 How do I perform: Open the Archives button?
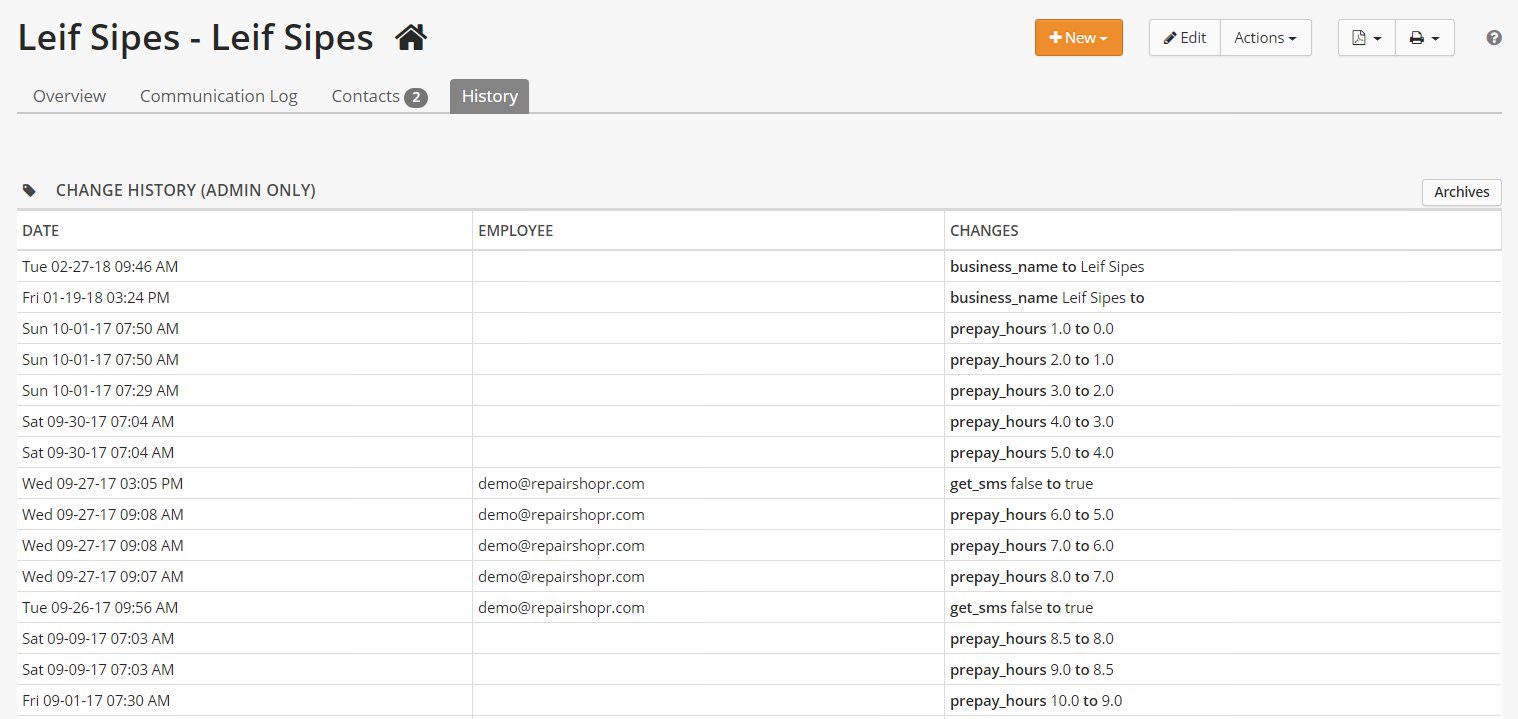[1461, 192]
